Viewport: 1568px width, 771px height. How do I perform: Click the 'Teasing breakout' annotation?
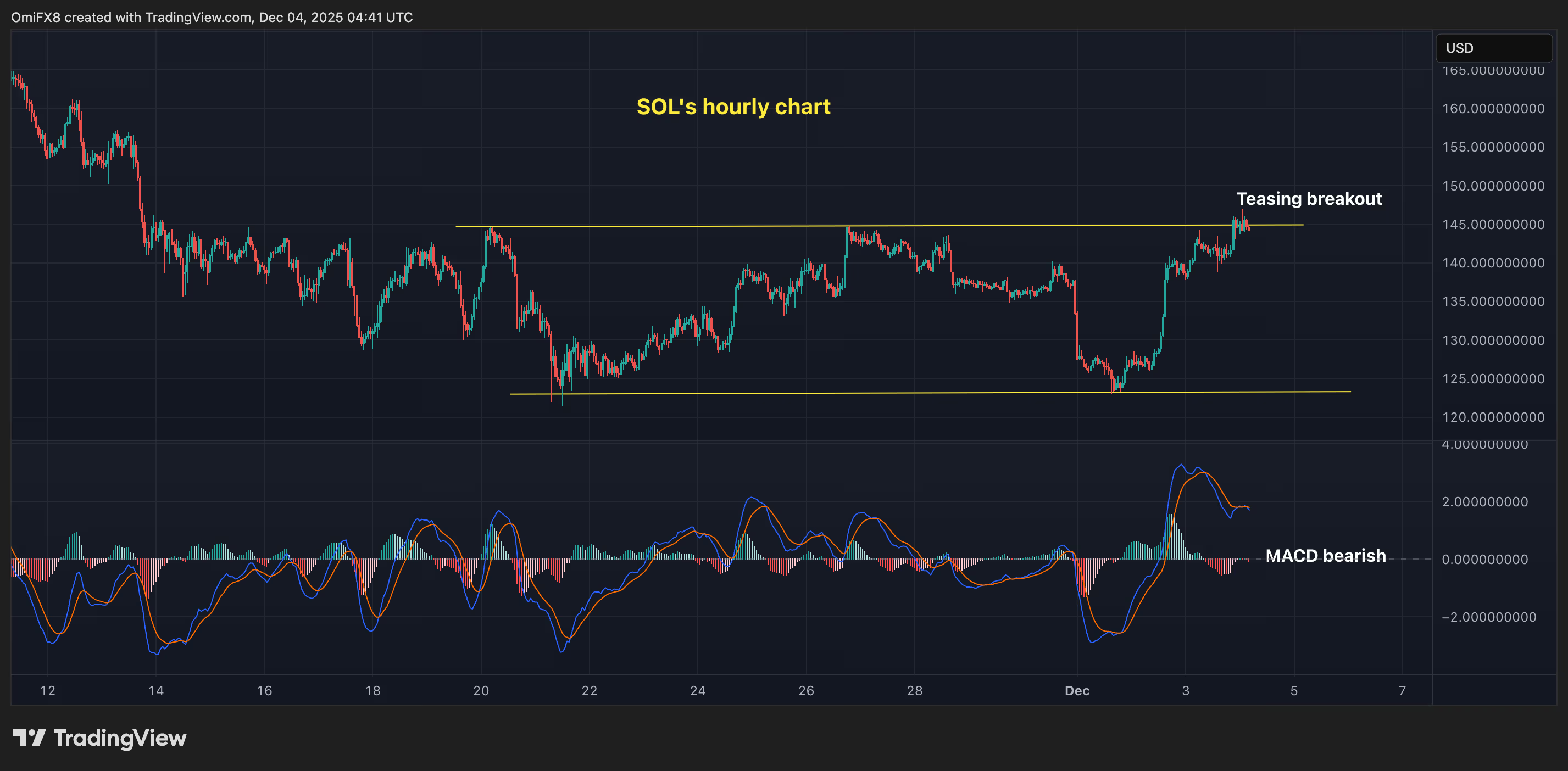pos(1309,199)
